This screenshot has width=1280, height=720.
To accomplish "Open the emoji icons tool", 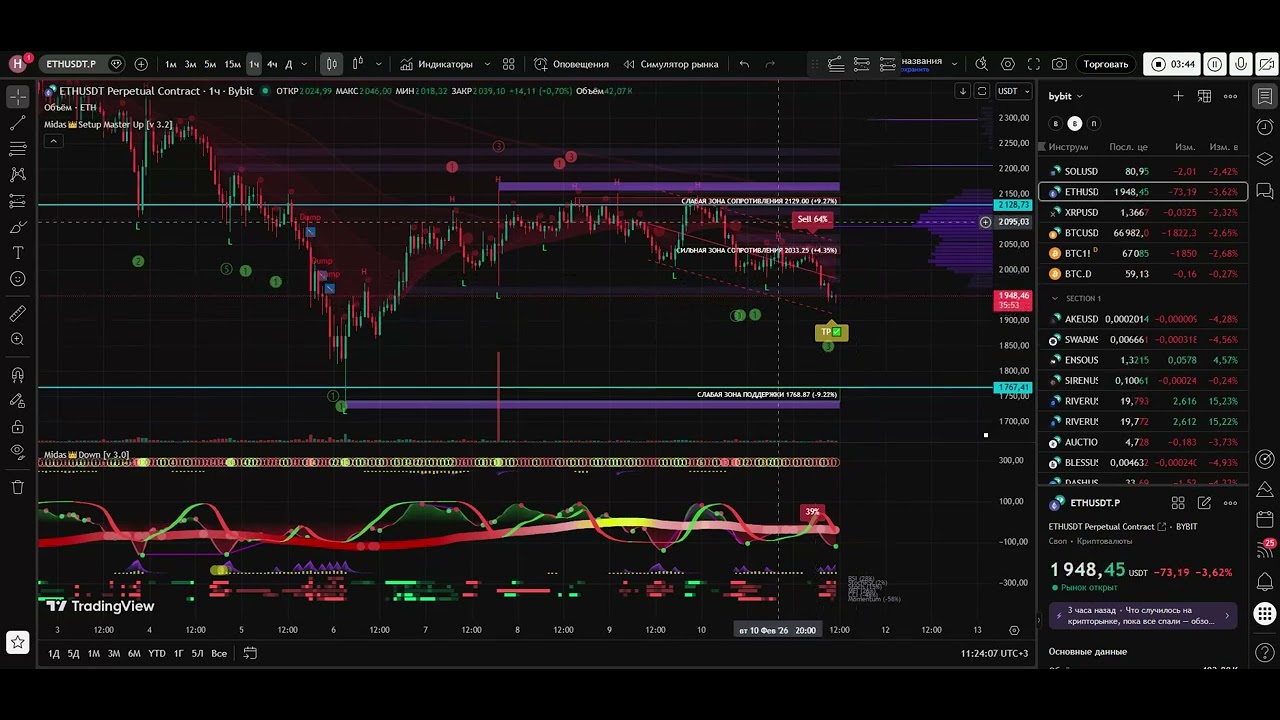I will pos(18,279).
